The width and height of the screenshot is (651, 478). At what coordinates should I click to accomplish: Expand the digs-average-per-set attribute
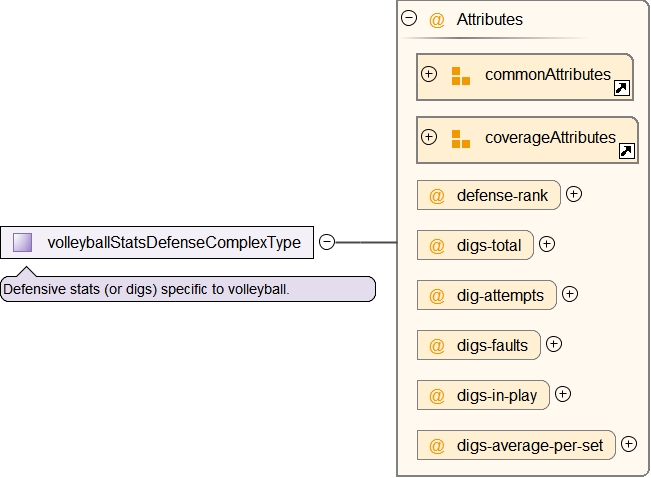pos(629,444)
